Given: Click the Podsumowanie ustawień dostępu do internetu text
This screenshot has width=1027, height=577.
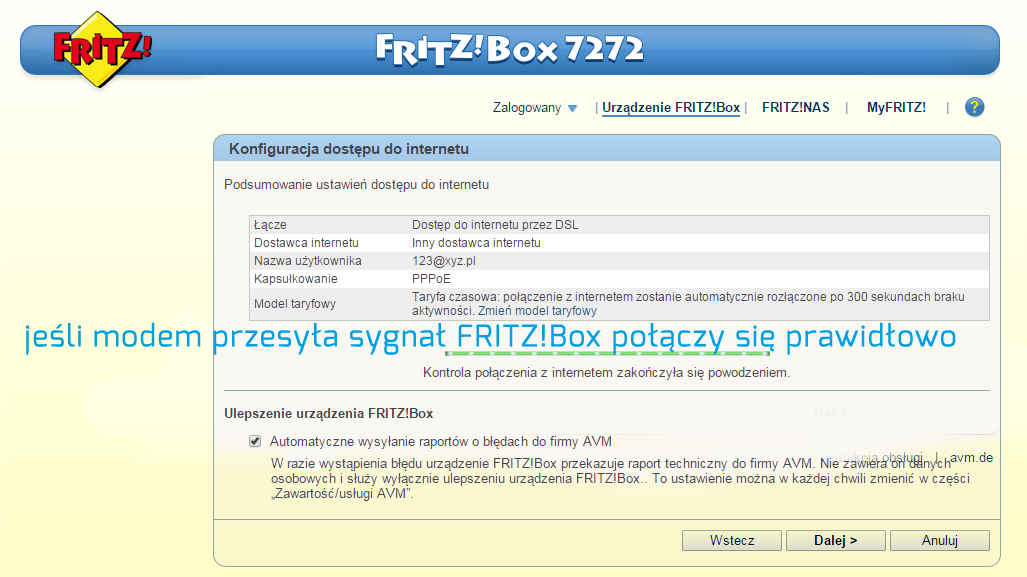Looking at the screenshot, I should (x=356, y=185).
